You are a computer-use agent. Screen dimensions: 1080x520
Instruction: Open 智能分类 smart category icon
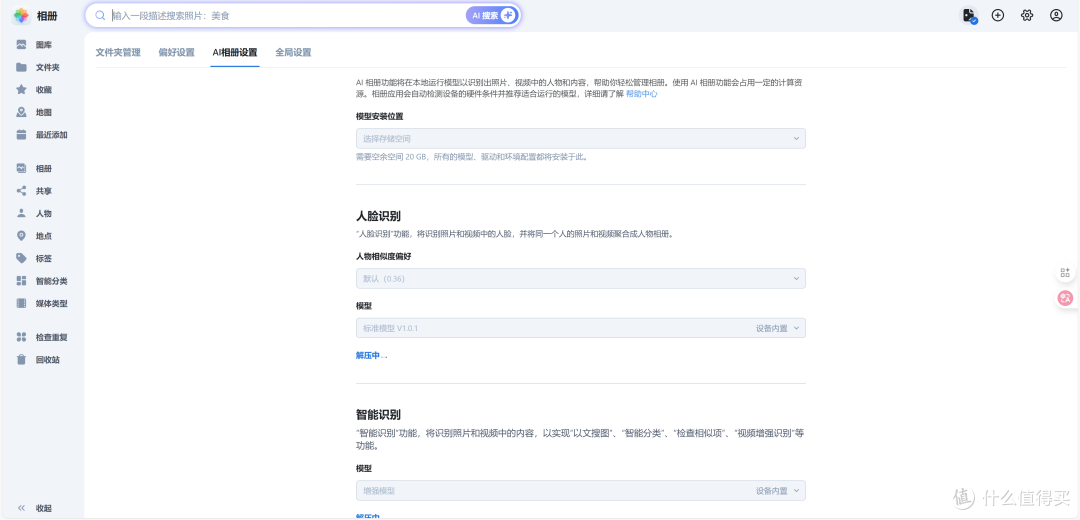coord(21,281)
